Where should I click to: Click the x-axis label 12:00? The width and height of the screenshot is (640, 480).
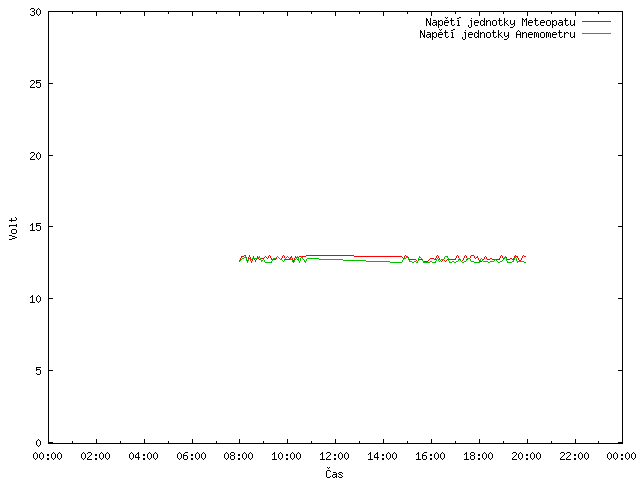click(x=334, y=456)
